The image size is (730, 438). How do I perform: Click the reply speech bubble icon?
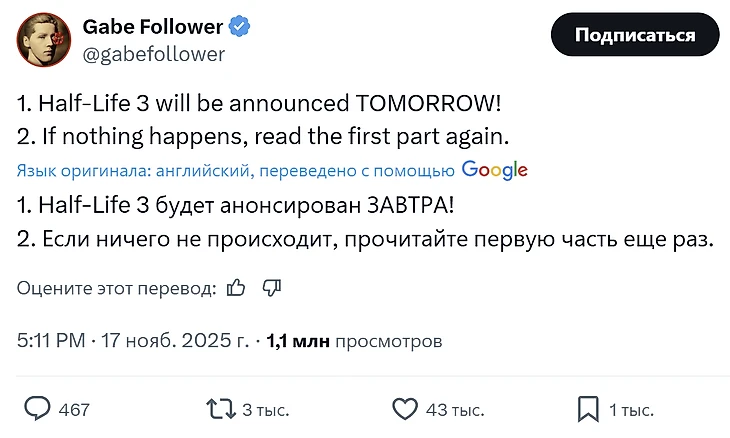click(x=38, y=408)
